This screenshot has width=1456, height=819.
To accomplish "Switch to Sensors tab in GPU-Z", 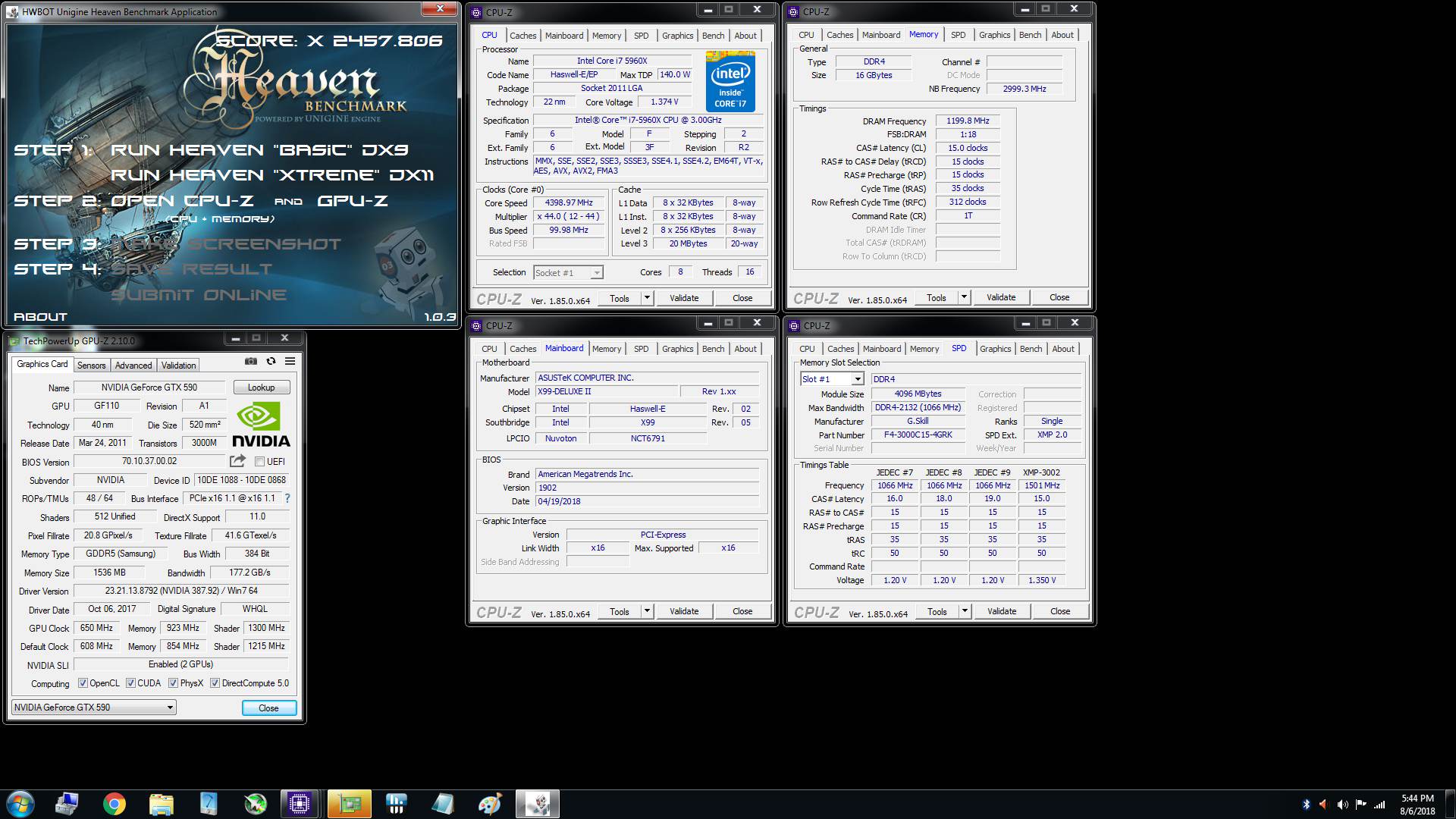I will [x=92, y=366].
